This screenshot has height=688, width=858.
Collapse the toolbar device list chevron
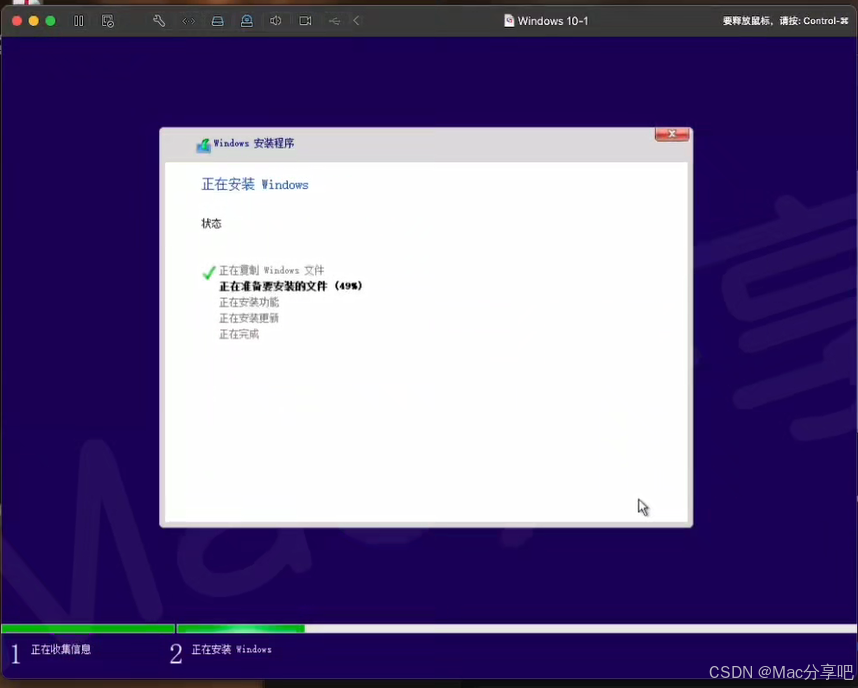[x=356, y=21]
